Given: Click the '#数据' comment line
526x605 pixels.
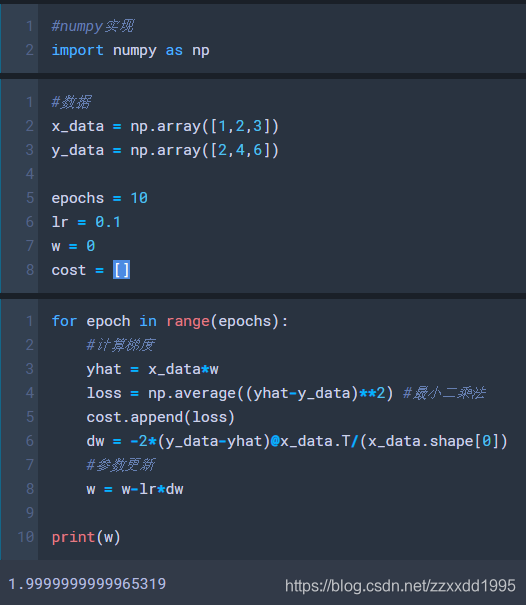Looking at the screenshot, I should (71, 102).
